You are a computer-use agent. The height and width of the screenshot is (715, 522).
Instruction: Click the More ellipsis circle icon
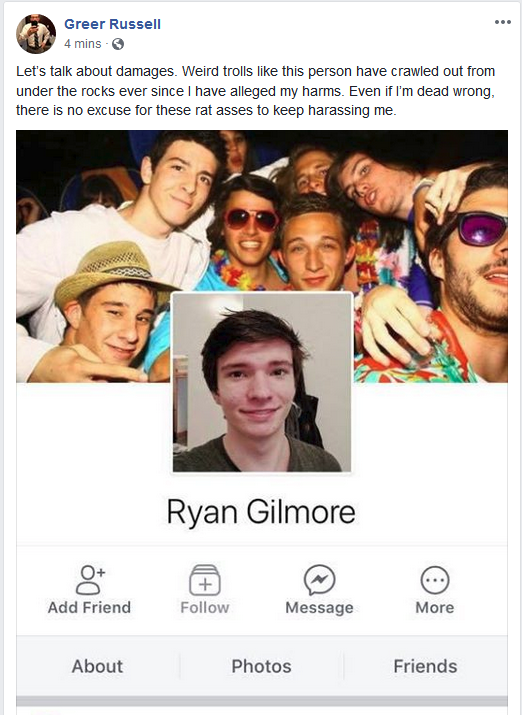pos(434,580)
